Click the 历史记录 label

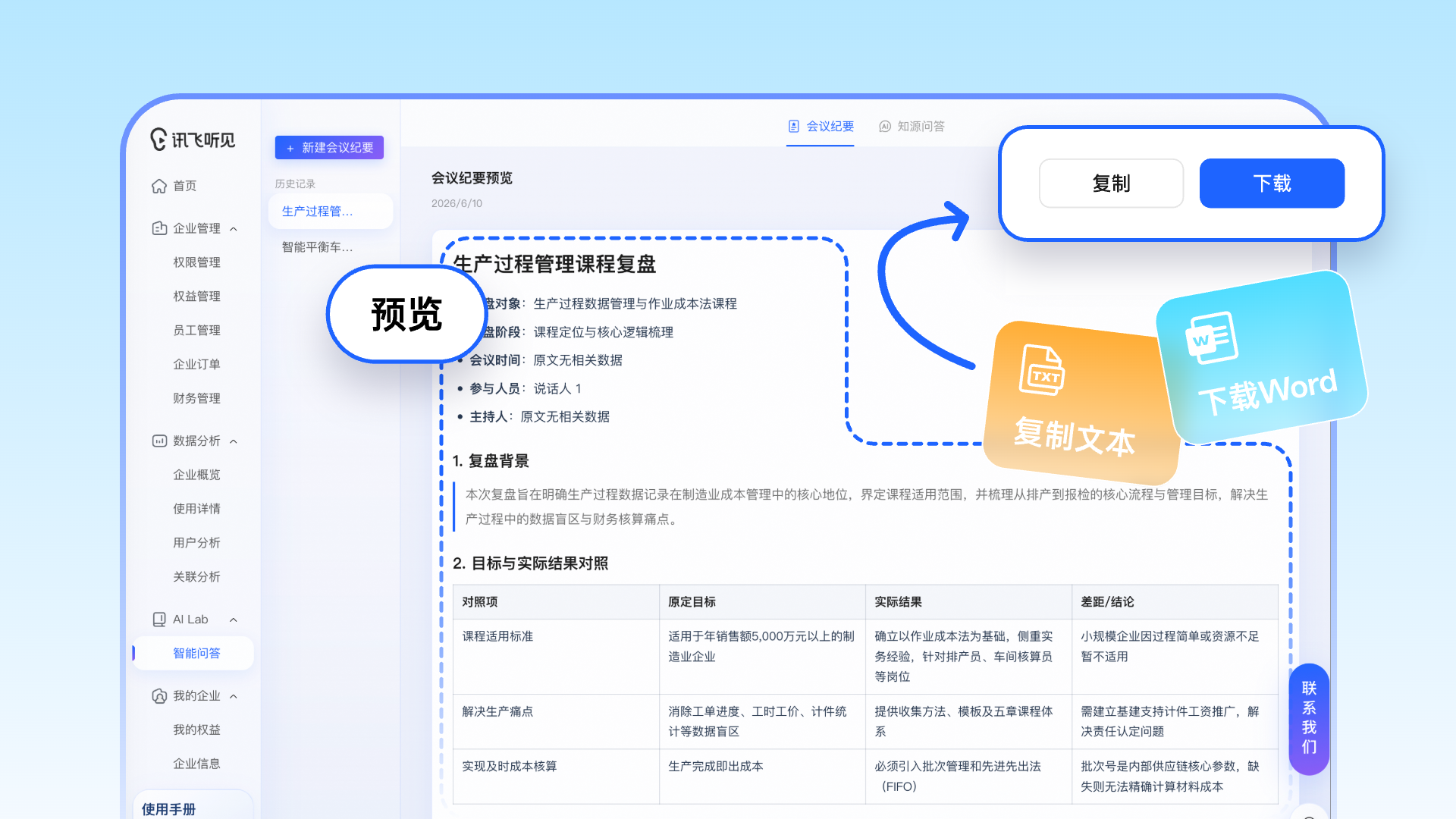coord(295,184)
